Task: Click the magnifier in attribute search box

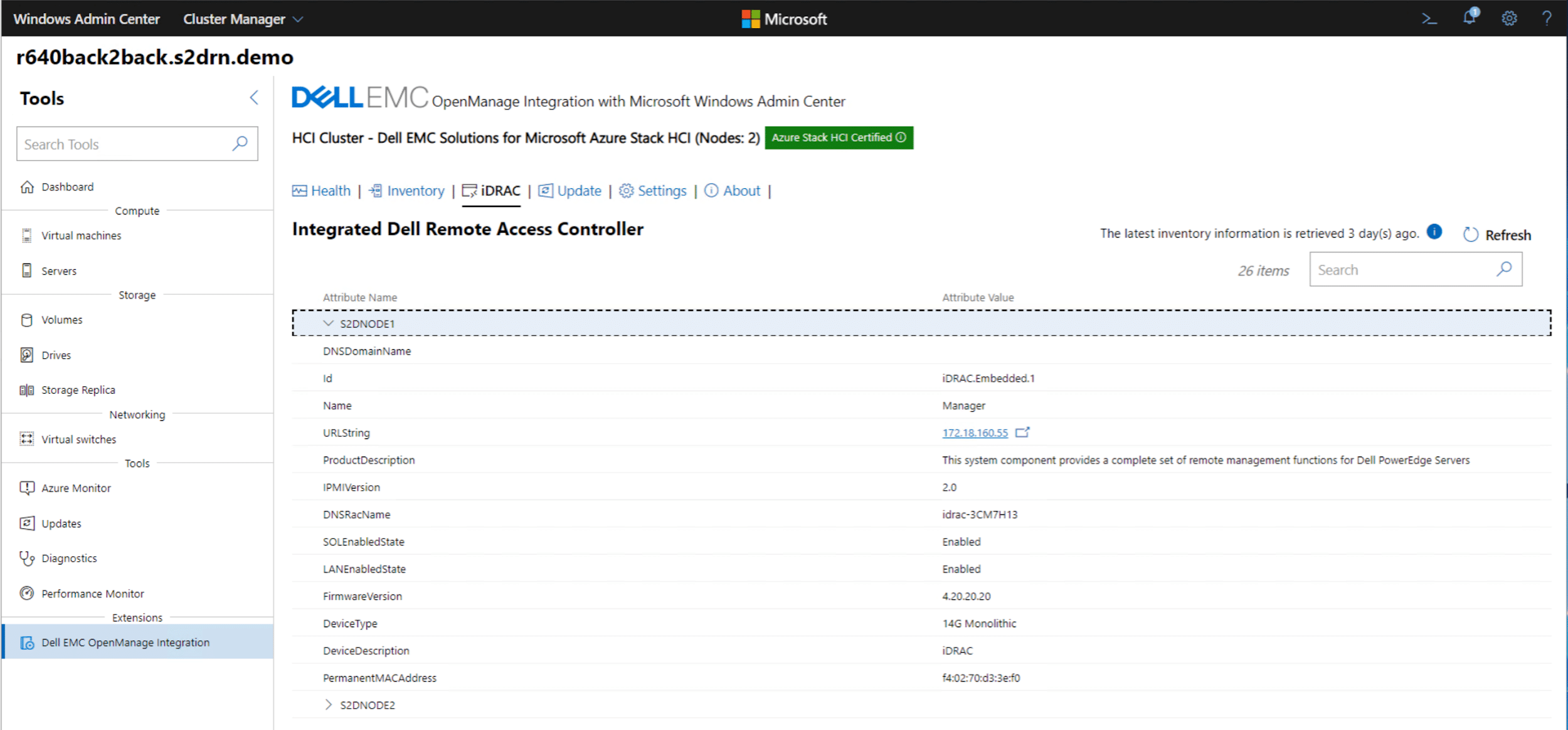Action: coord(1504,270)
